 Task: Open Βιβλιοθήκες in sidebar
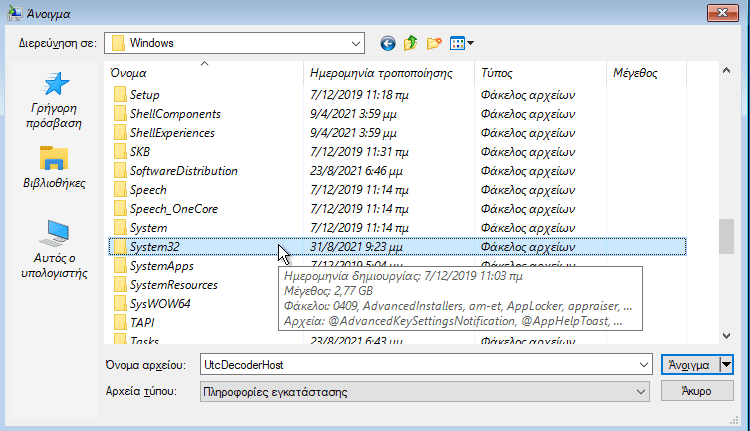53,168
